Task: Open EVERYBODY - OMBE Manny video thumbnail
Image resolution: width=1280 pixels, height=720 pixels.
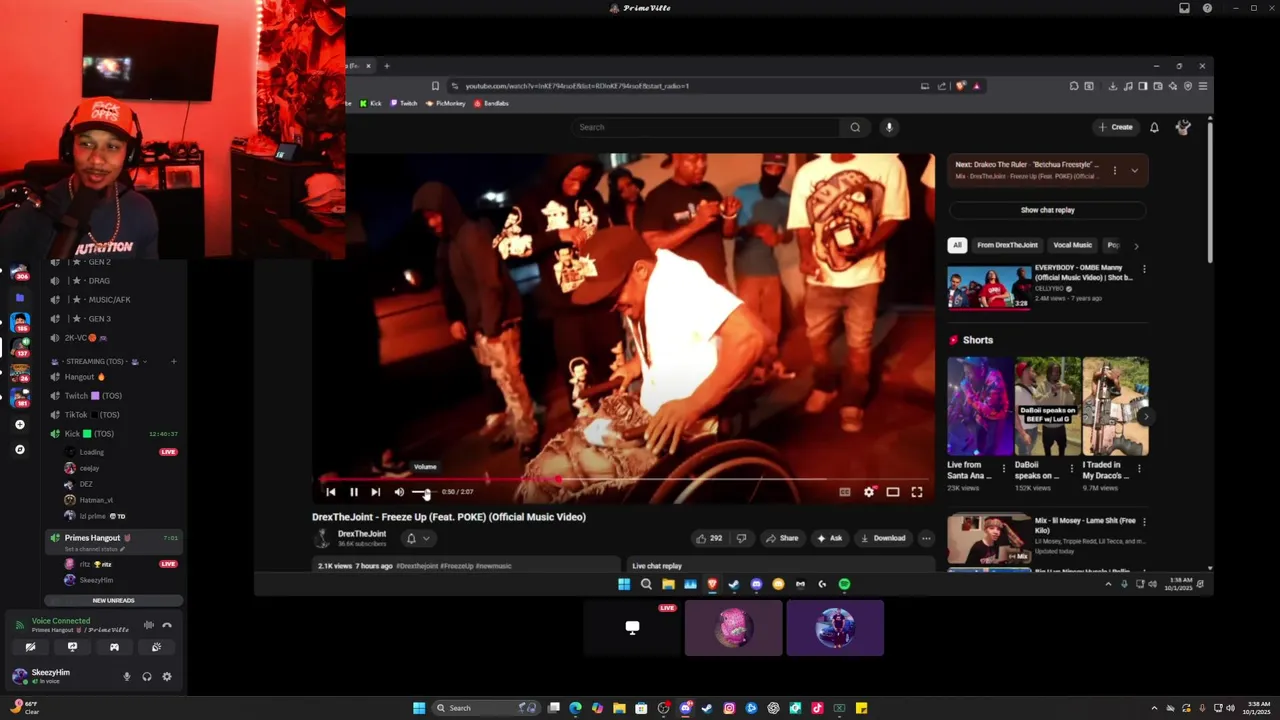Action: 989,286
